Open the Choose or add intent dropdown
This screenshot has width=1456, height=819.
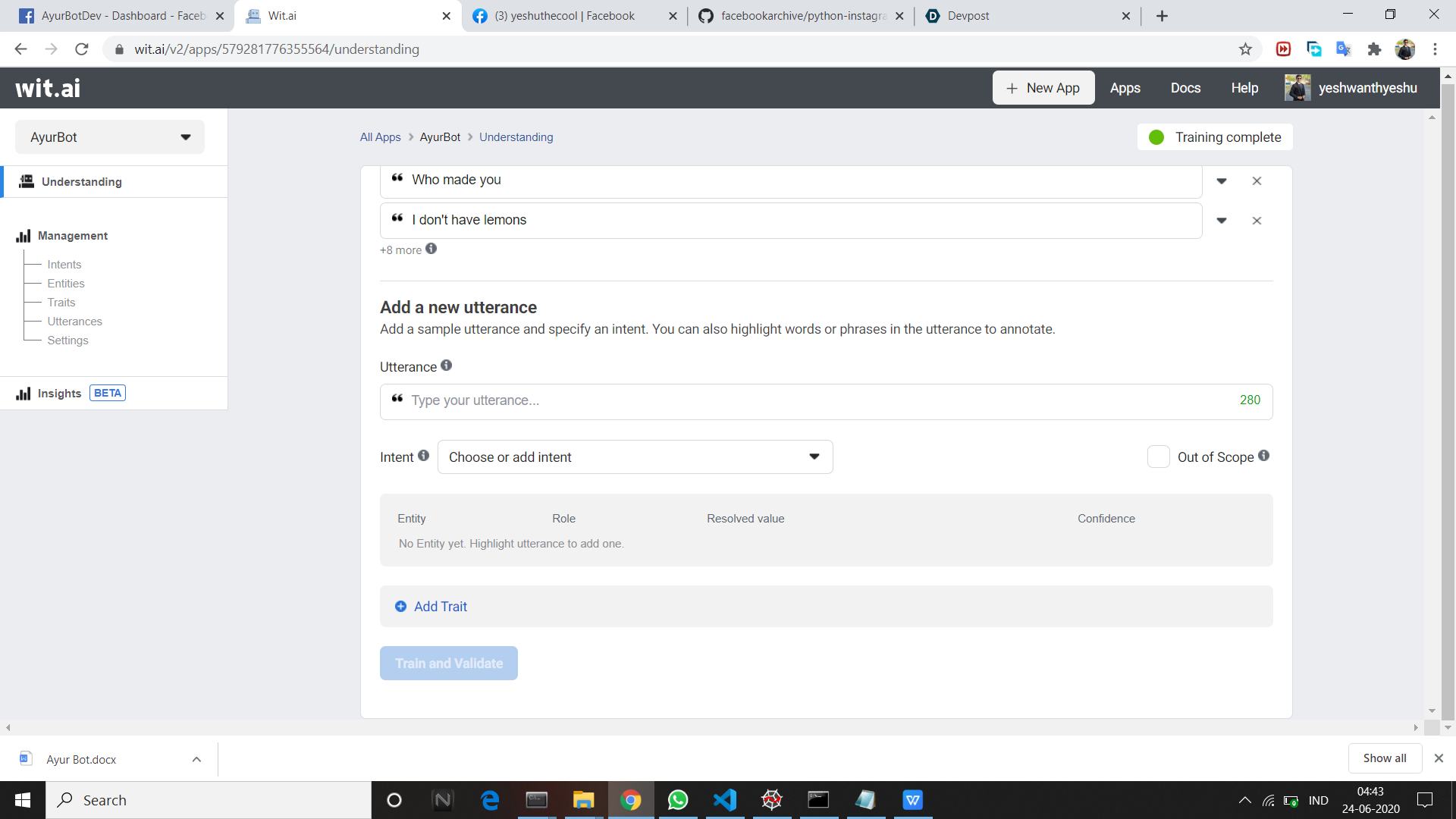(x=635, y=457)
